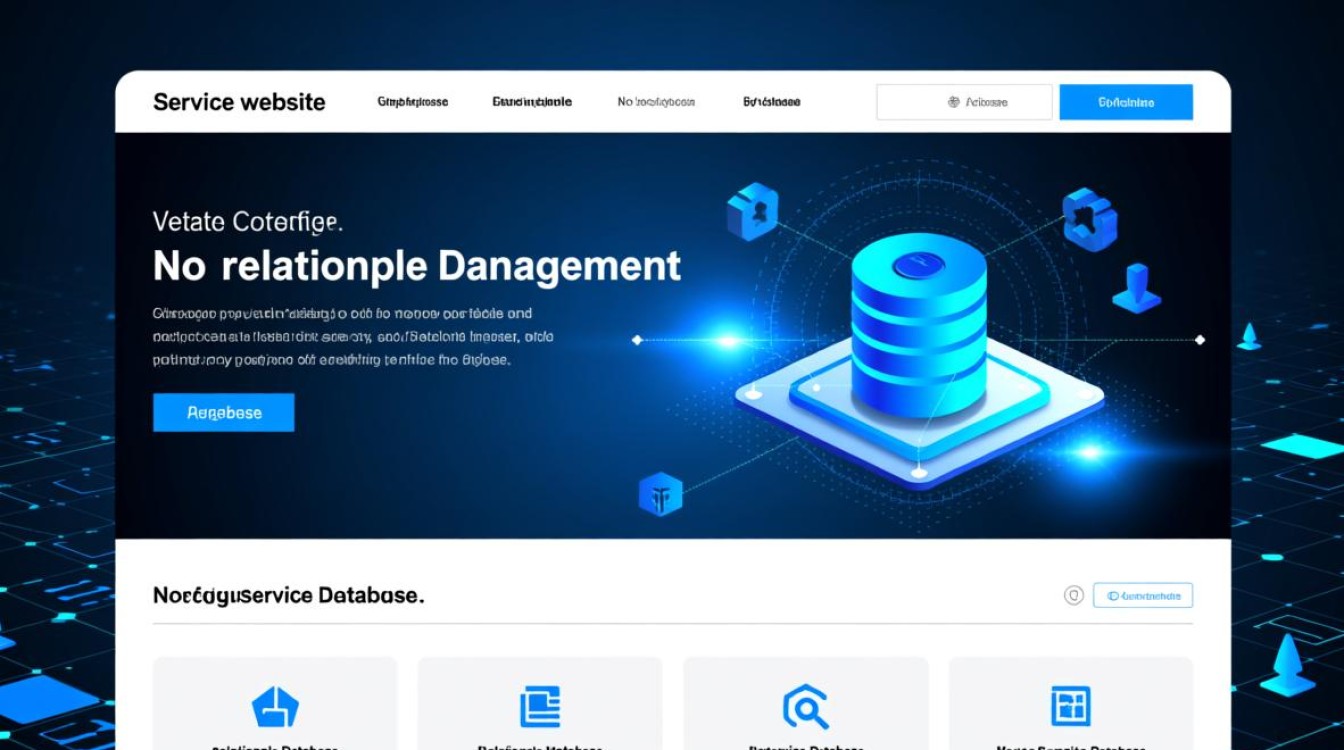Open the first navigation menu item
Image resolution: width=1344 pixels, height=750 pixels.
(x=412, y=102)
